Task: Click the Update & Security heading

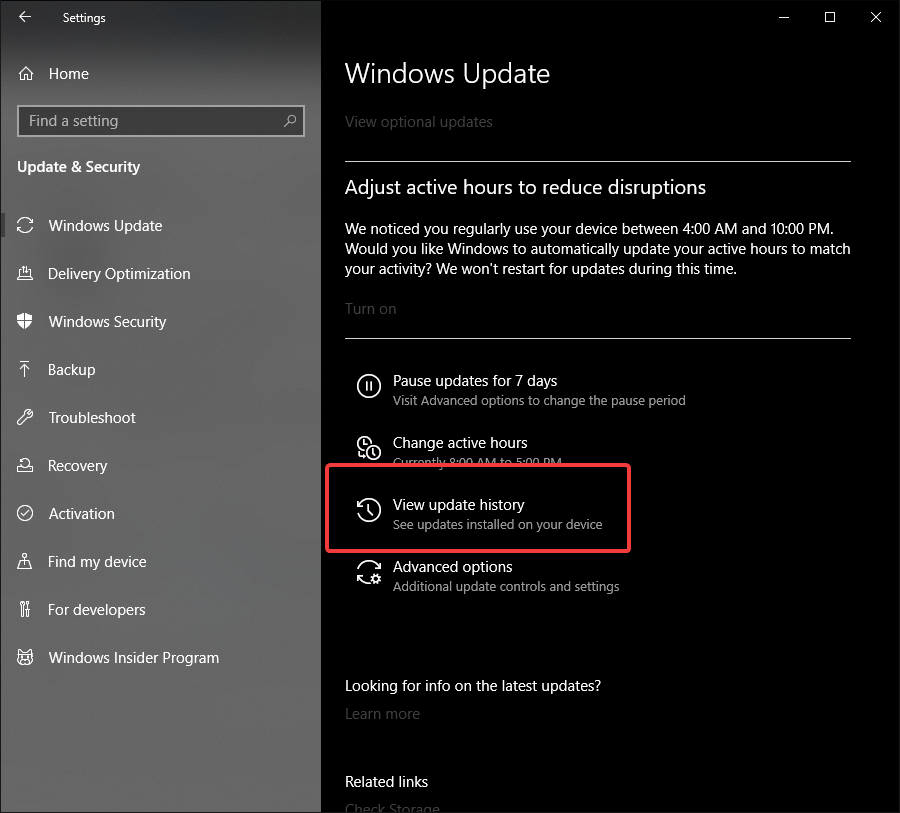Action: (x=79, y=167)
